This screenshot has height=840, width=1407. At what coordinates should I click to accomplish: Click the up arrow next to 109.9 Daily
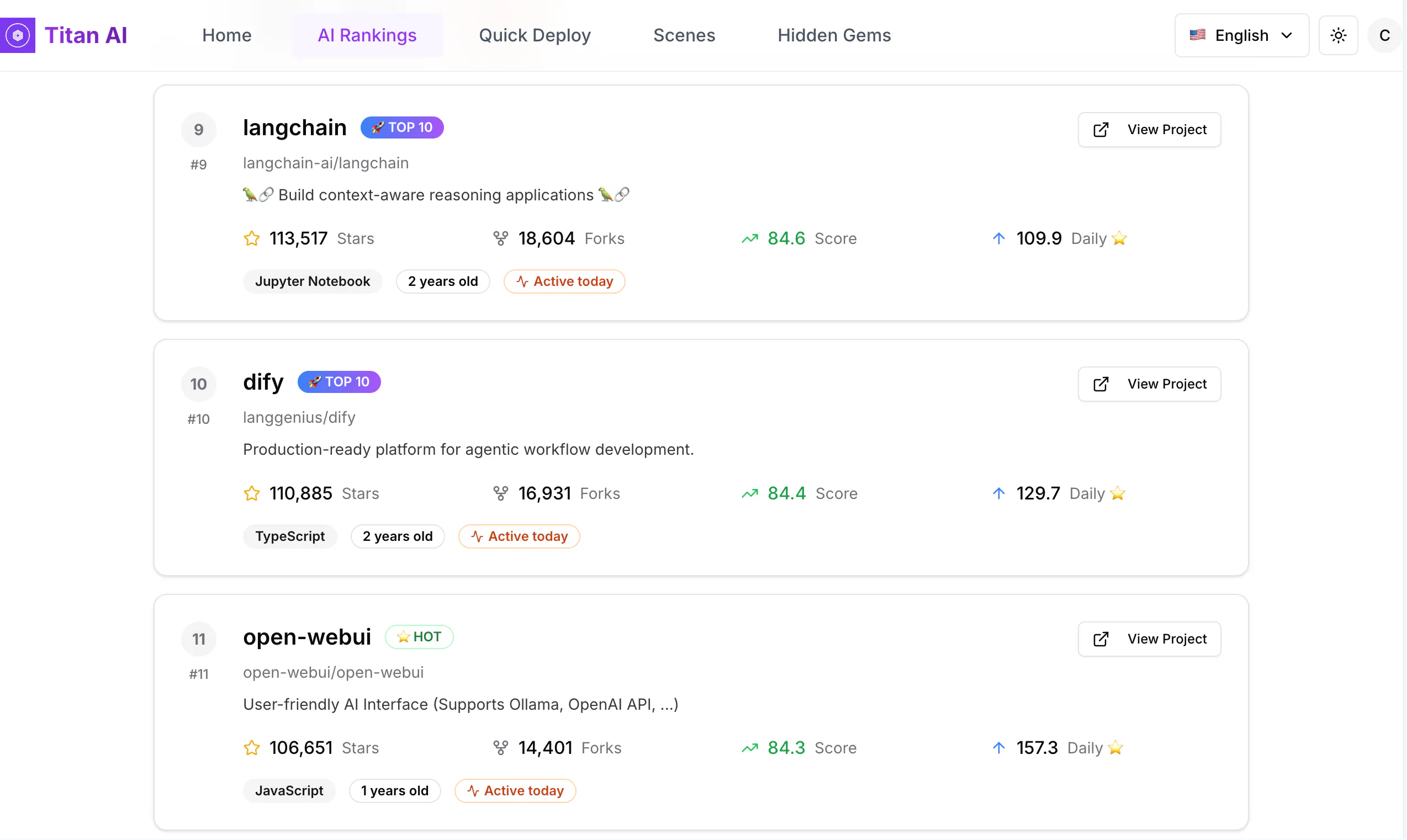(x=999, y=238)
